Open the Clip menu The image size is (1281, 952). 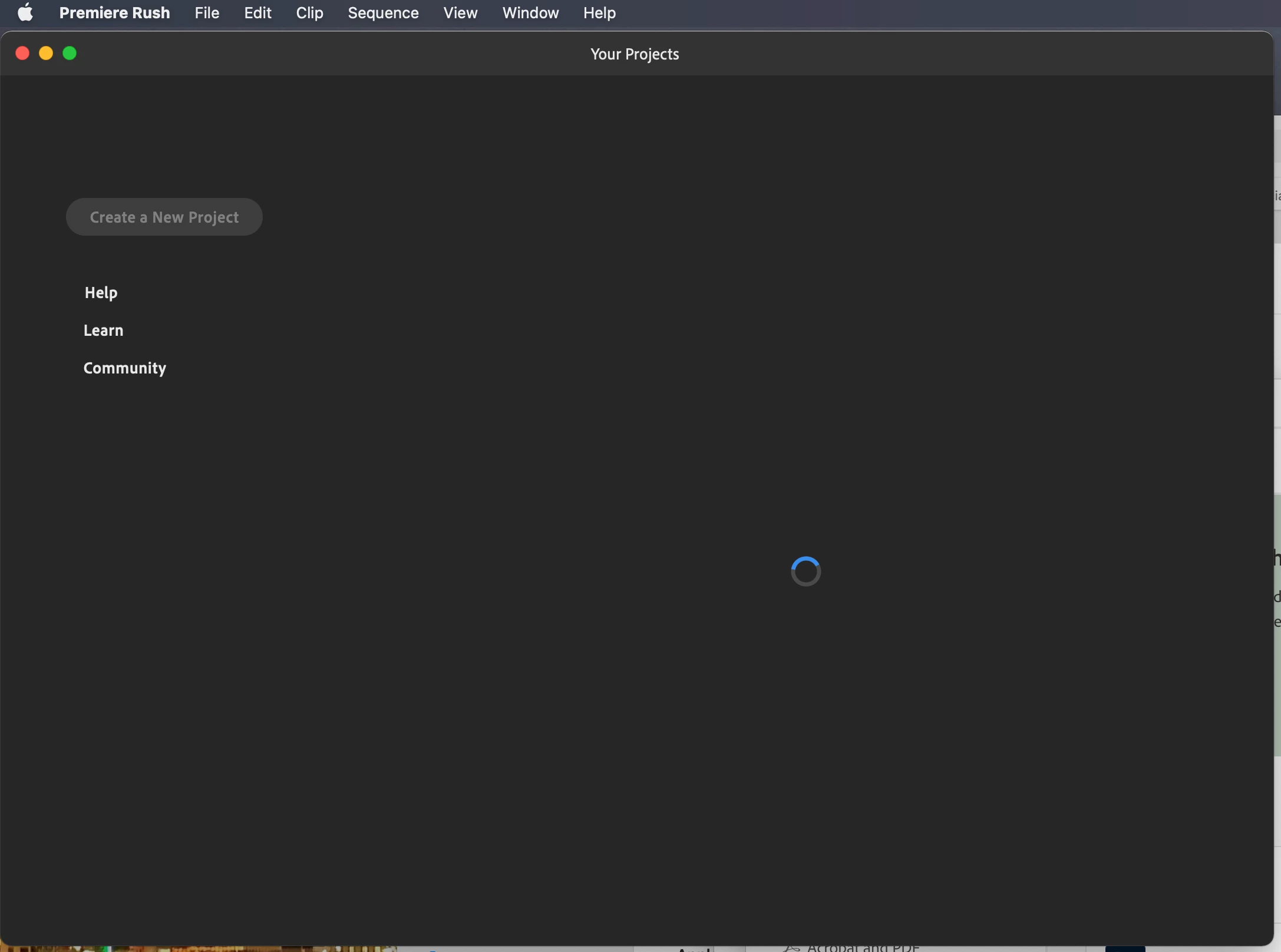[x=309, y=12]
